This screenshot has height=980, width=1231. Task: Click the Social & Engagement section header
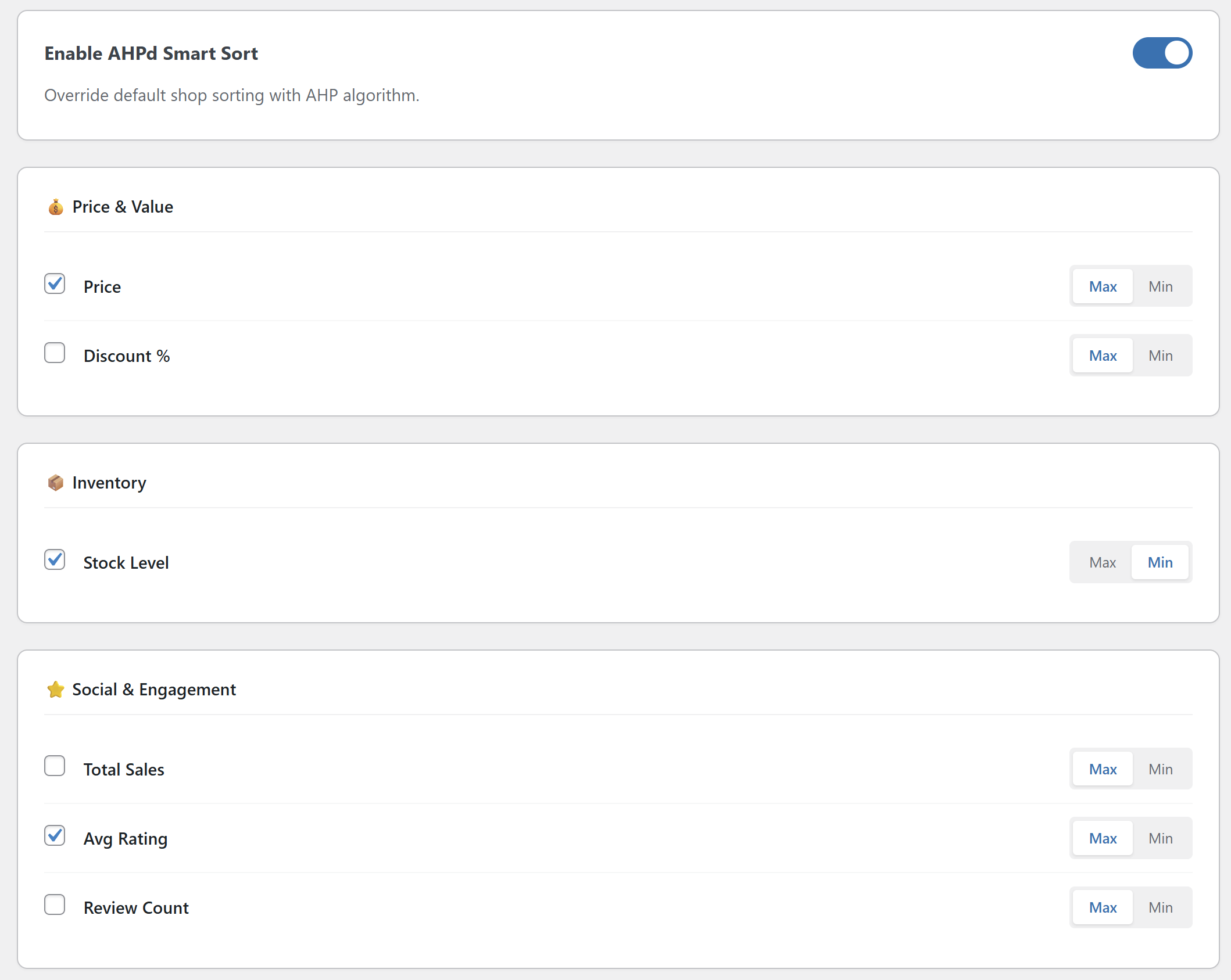pos(153,690)
